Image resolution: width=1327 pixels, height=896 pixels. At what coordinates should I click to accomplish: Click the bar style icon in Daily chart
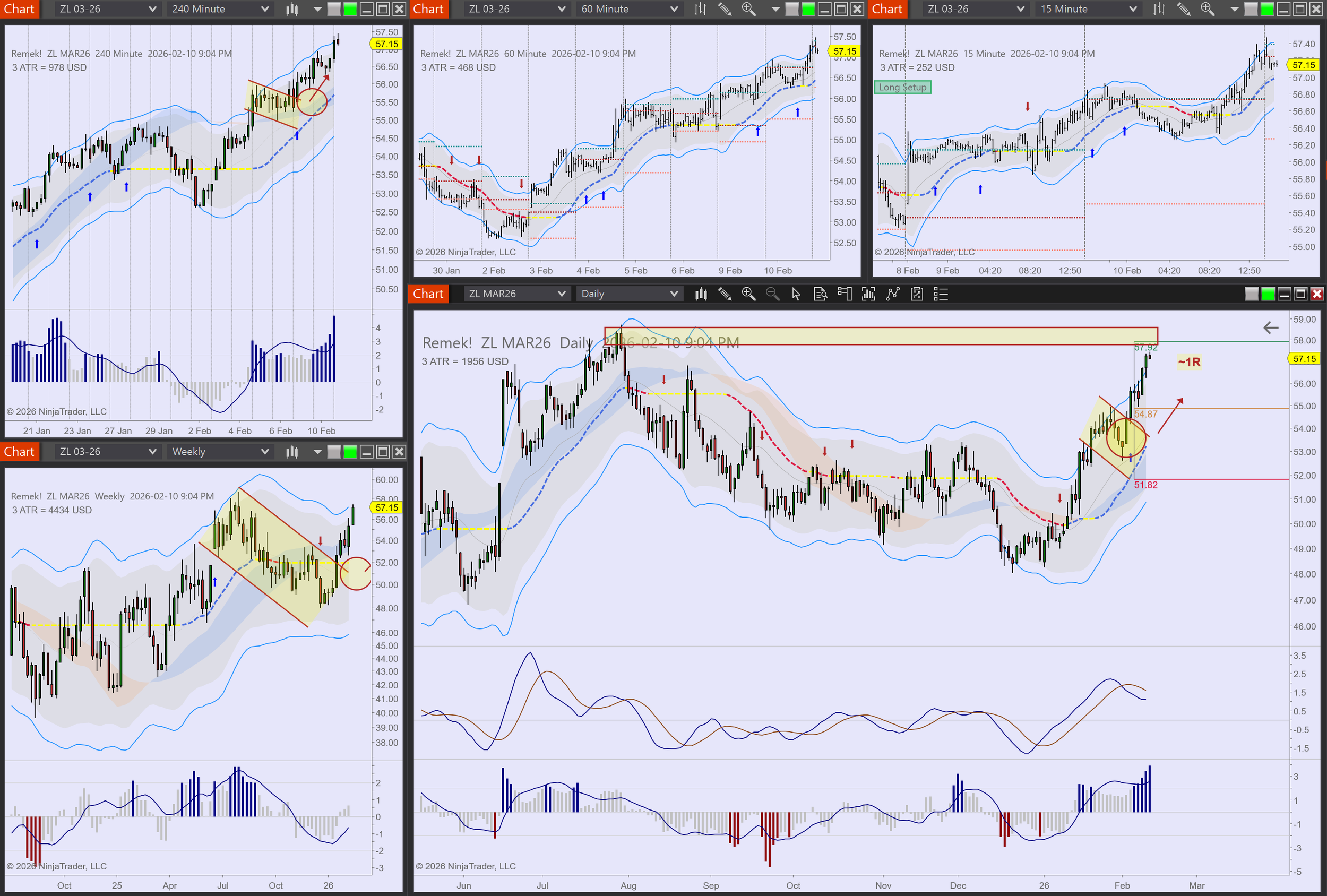click(701, 294)
